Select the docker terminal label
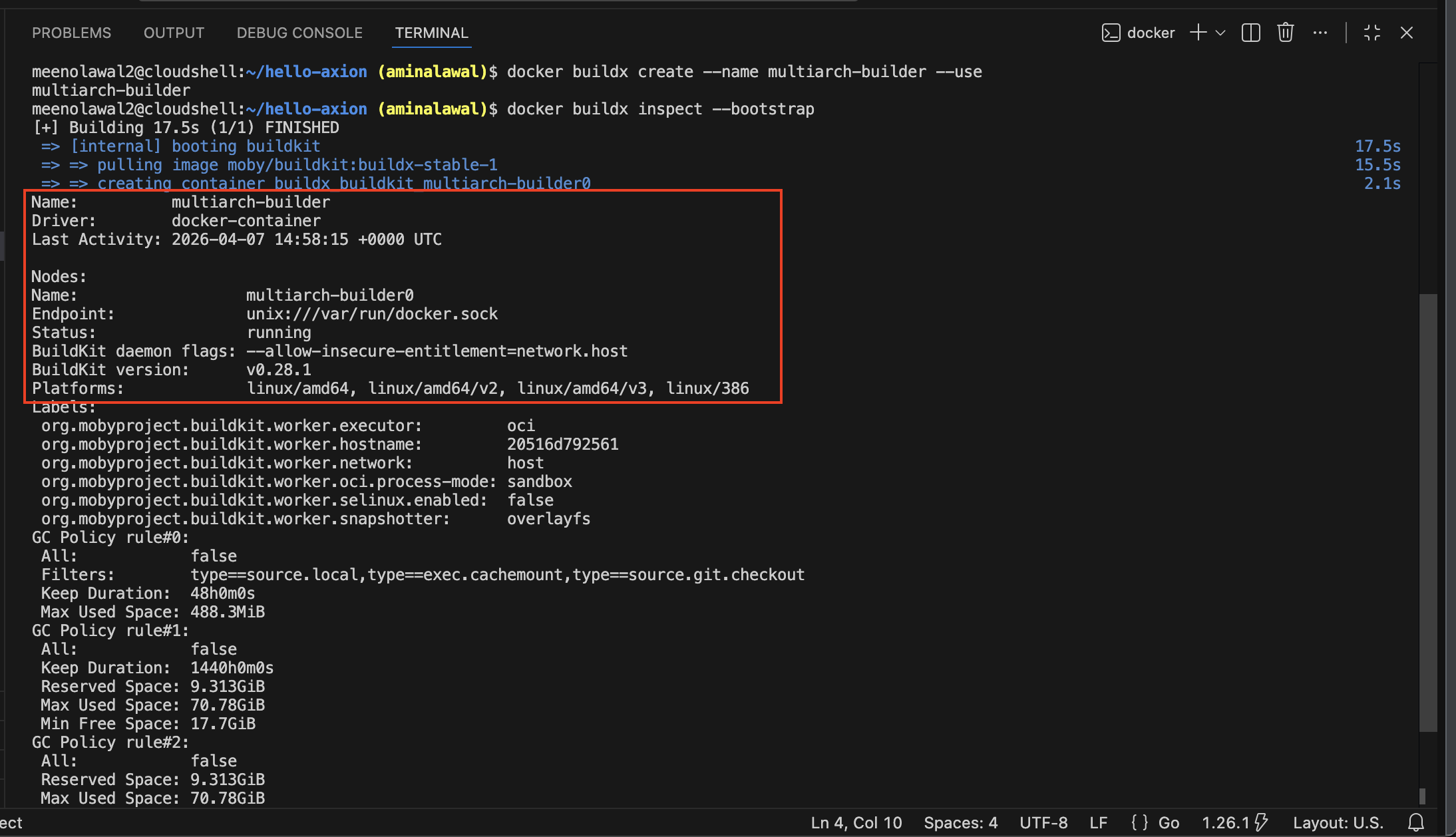The width and height of the screenshot is (1456, 837). (1151, 33)
